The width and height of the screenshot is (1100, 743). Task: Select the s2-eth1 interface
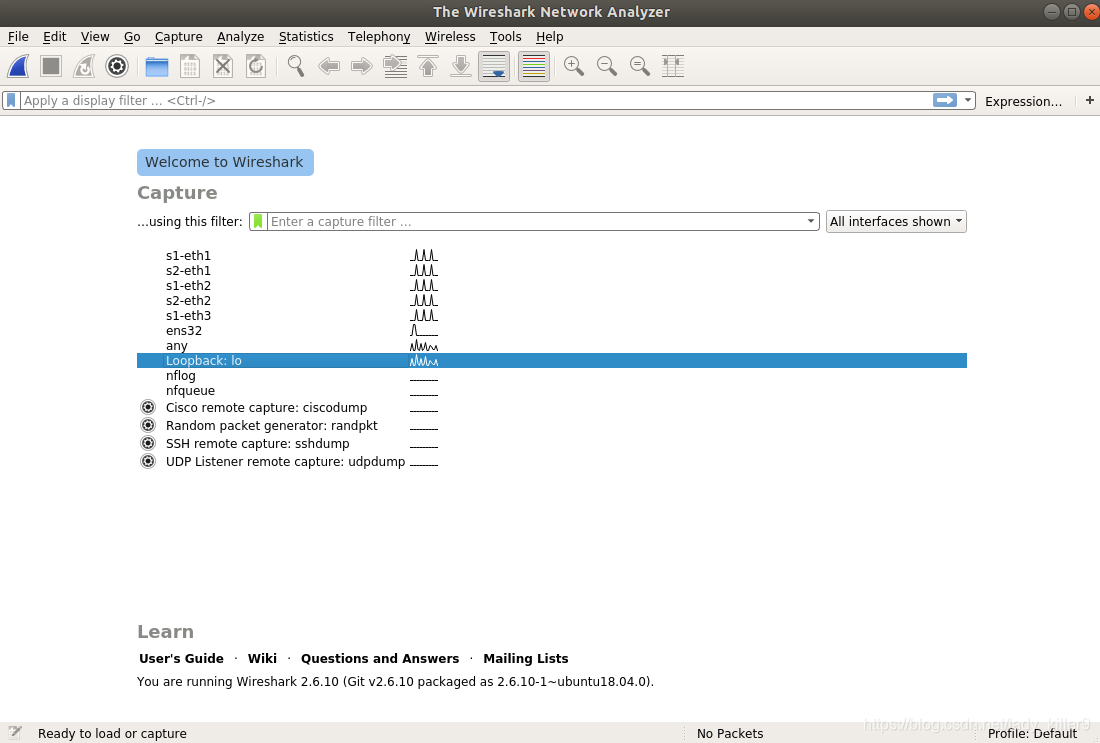[551, 271]
